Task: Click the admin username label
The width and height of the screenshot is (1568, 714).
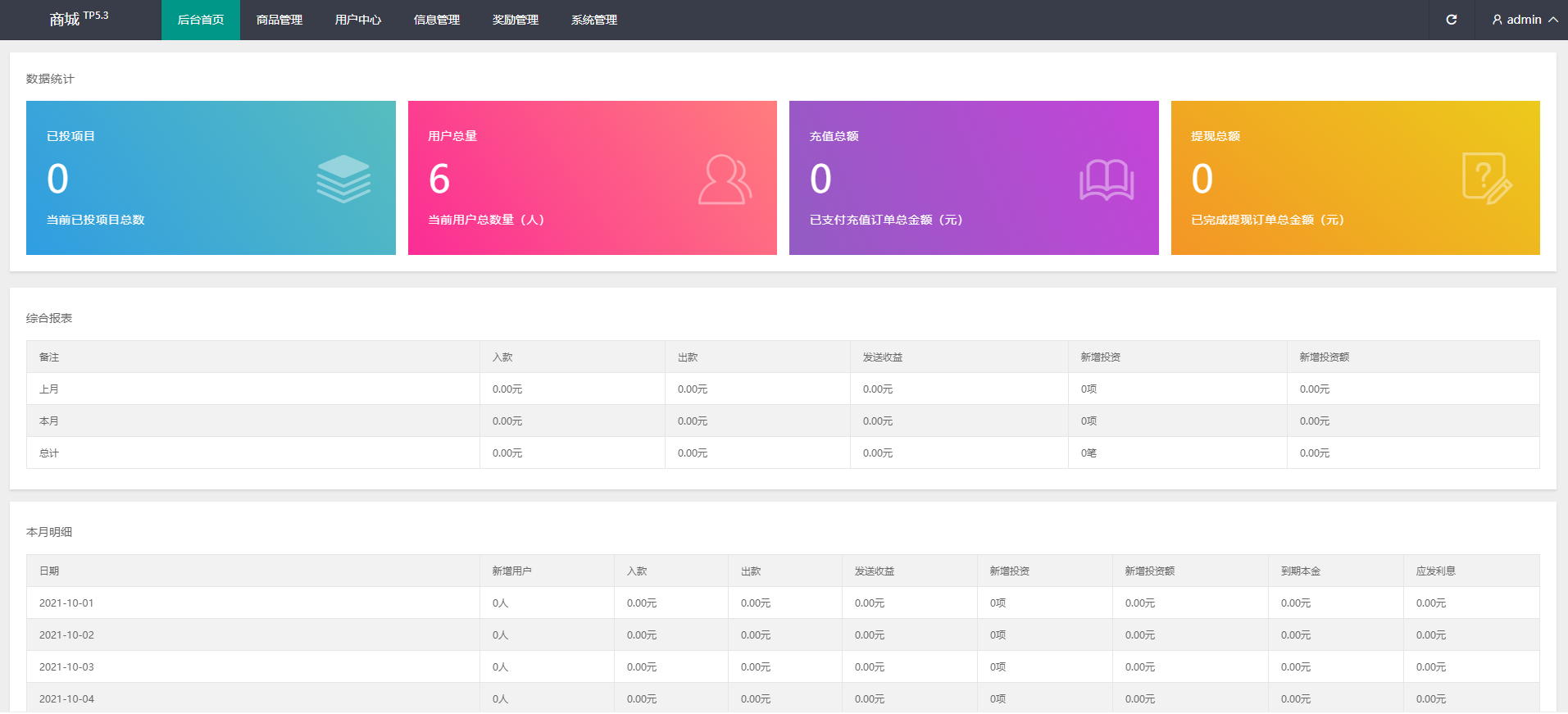Action: (x=1524, y=20)
